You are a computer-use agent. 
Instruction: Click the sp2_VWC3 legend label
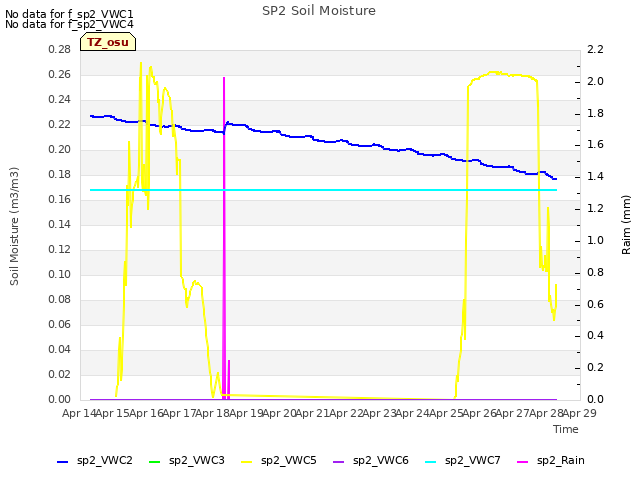(x=197, y=460)
